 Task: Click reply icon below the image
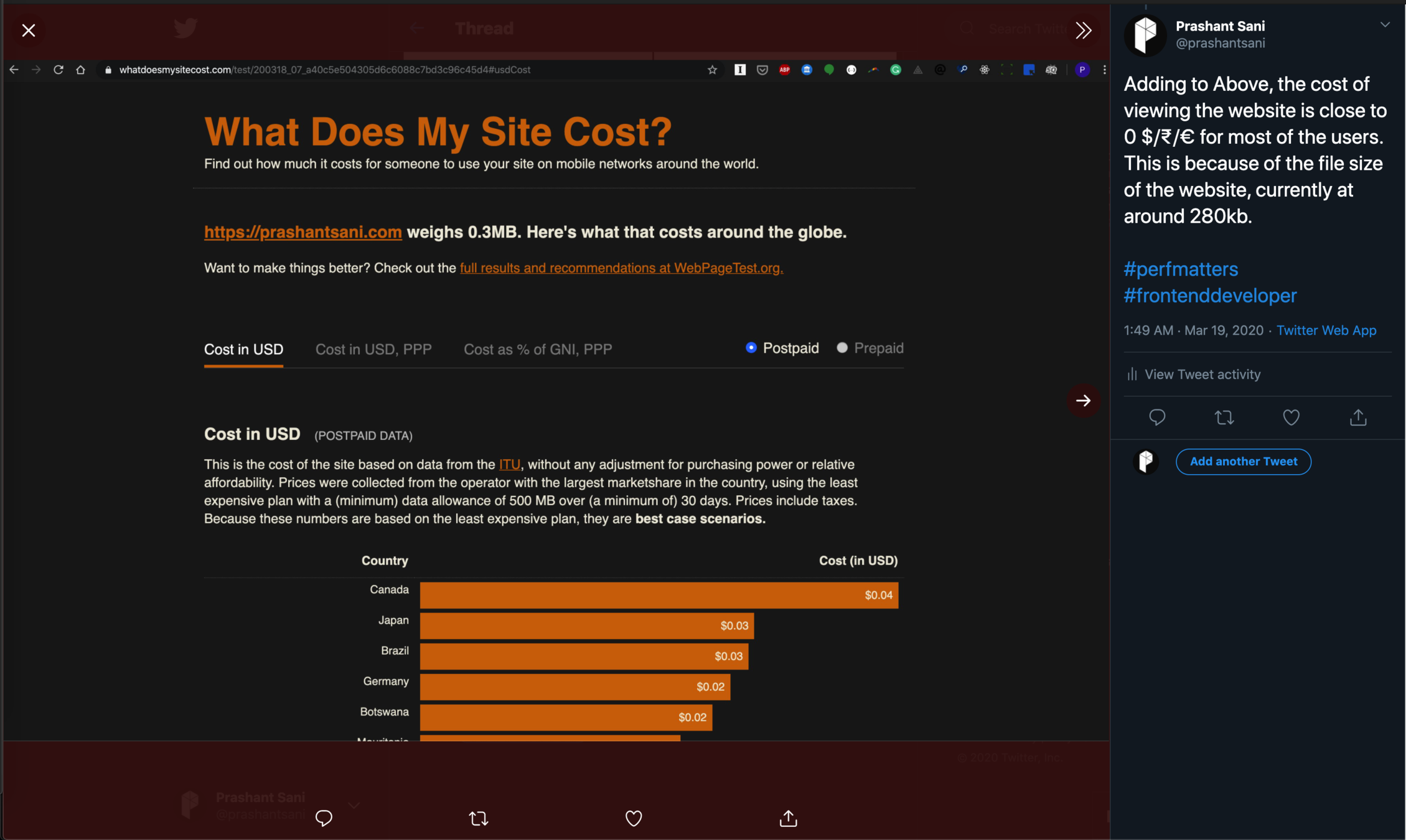pyautogui.click(x=324, y=818)
